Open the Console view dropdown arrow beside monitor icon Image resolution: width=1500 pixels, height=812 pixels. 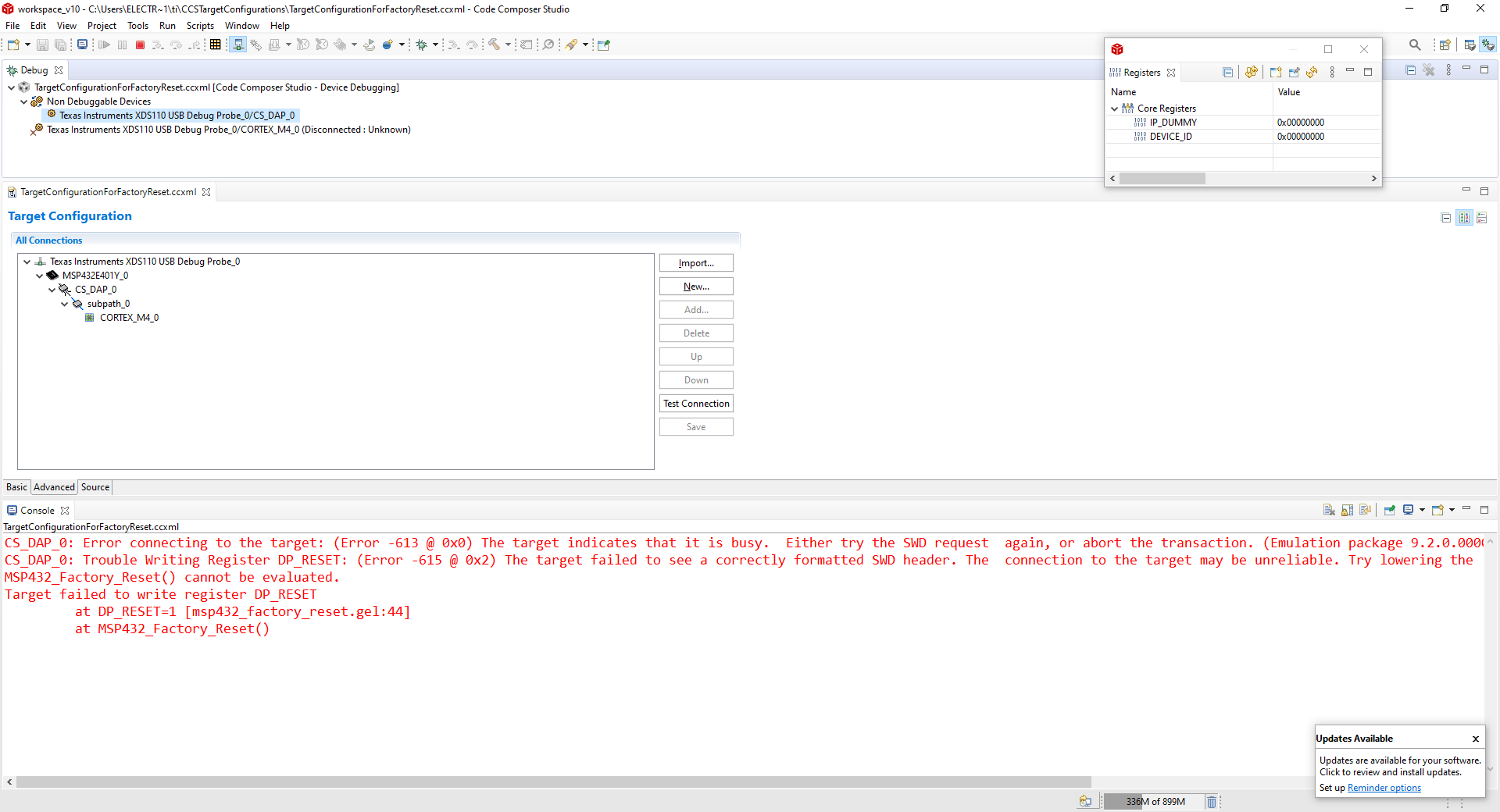[x=1422, y=511]
